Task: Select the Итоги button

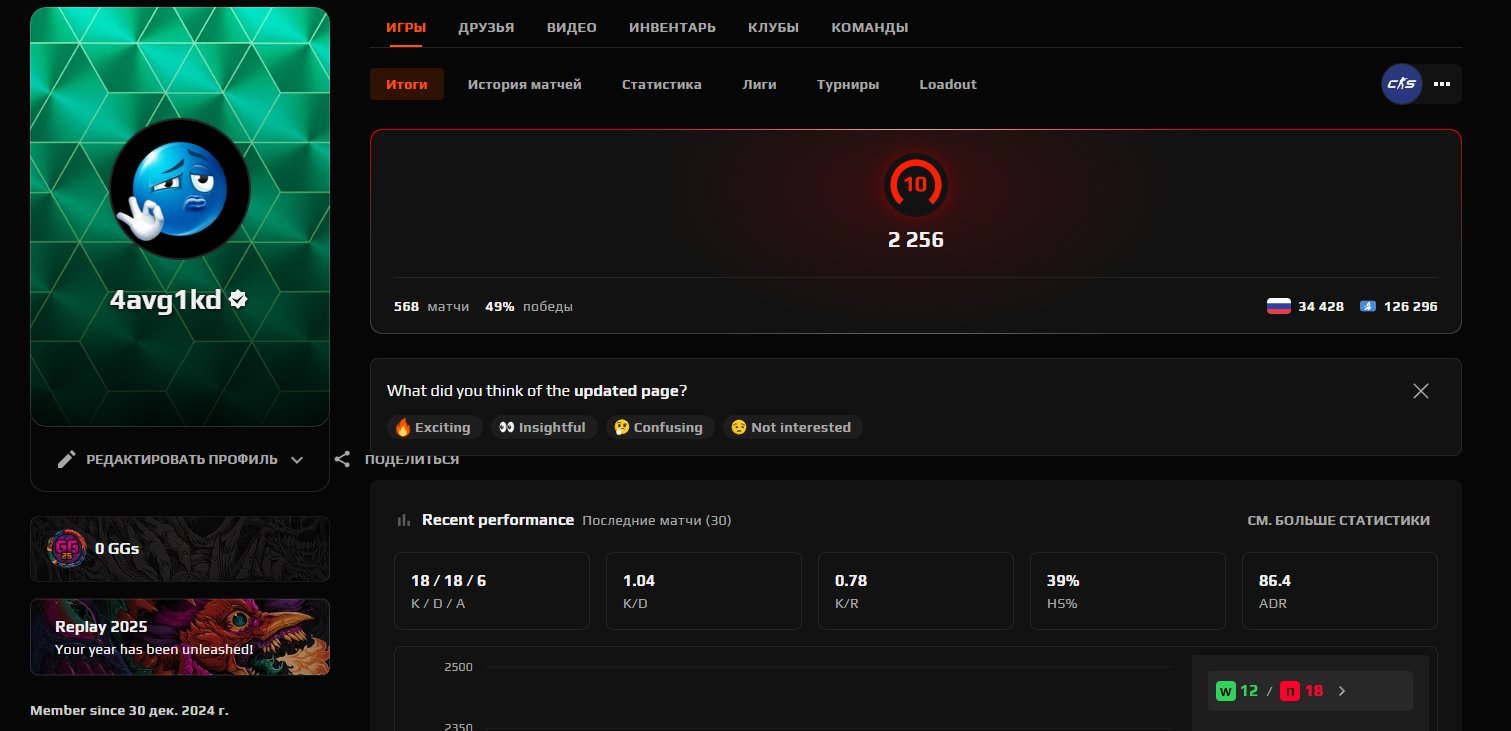Action: pos(406,85)
